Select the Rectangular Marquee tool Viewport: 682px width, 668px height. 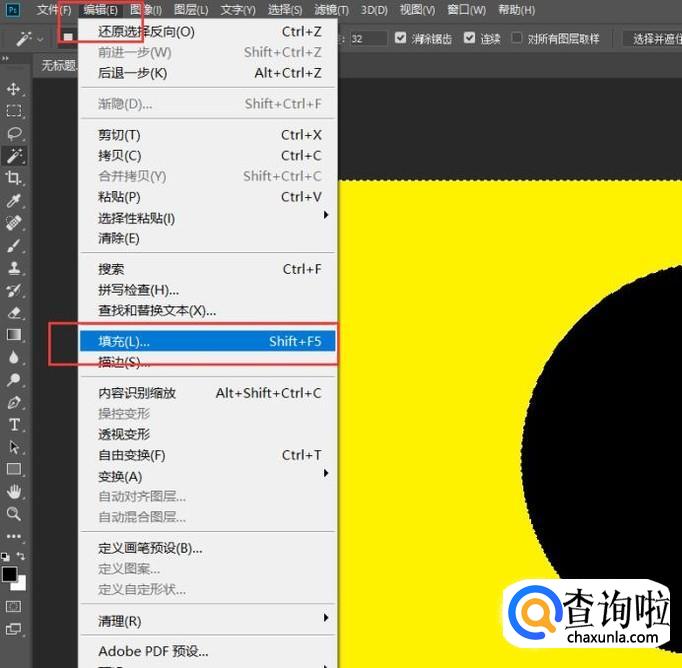13,111
